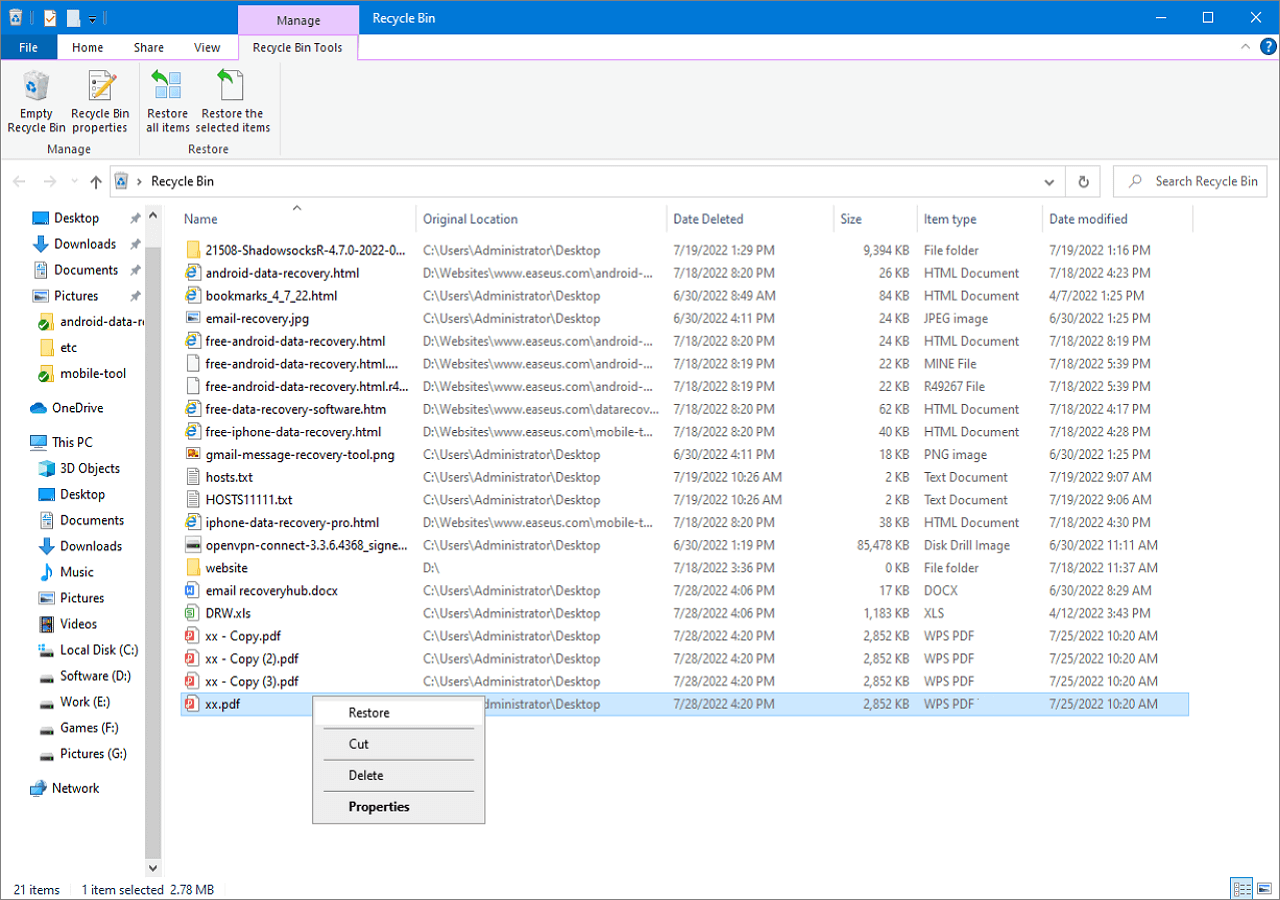Image resolution: width=1280 pixels, height=900 pixels.
Task: Open the recent locations dropdown arrow
Action: [74, 182]
